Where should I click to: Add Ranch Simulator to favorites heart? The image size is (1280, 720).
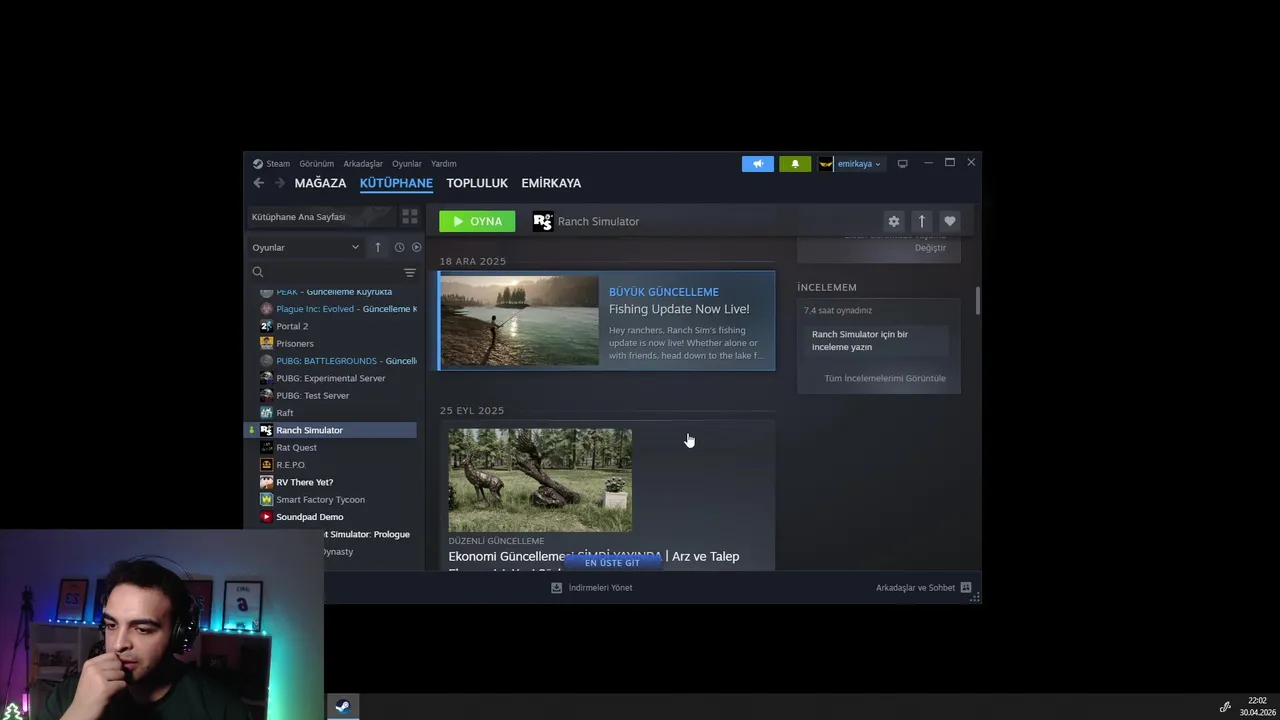[x=950, y=221]
